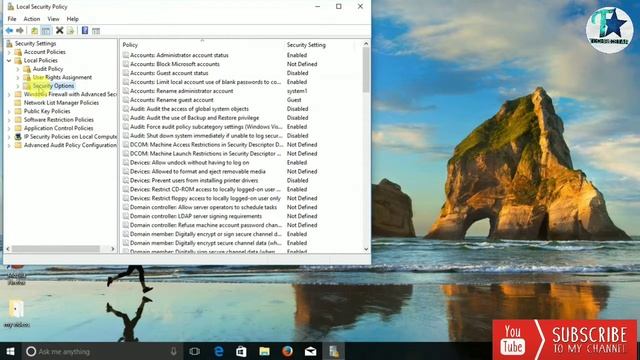Open the Action menu
The image size is (640, 360).
31,19
